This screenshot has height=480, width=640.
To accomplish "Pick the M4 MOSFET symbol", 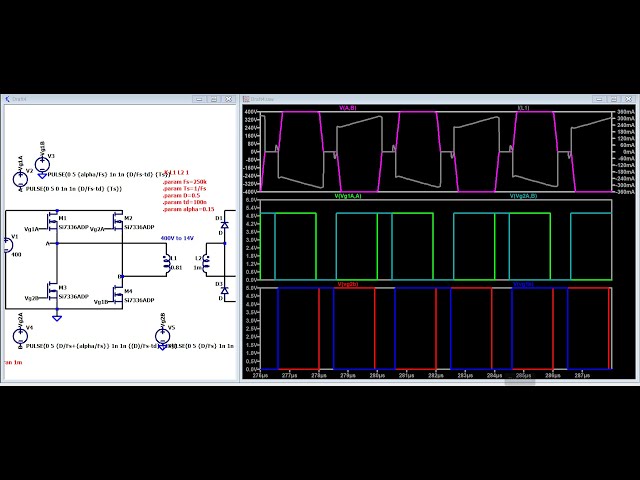I will (117, 295).
